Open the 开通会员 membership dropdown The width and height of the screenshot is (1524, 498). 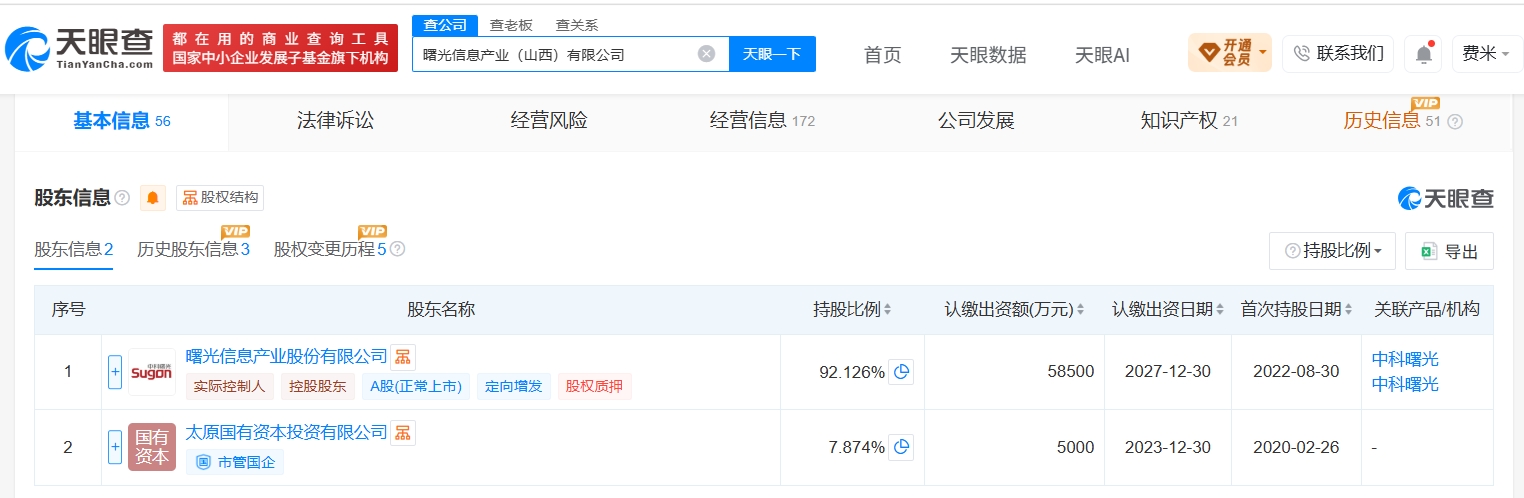(x=1229, y=52)
